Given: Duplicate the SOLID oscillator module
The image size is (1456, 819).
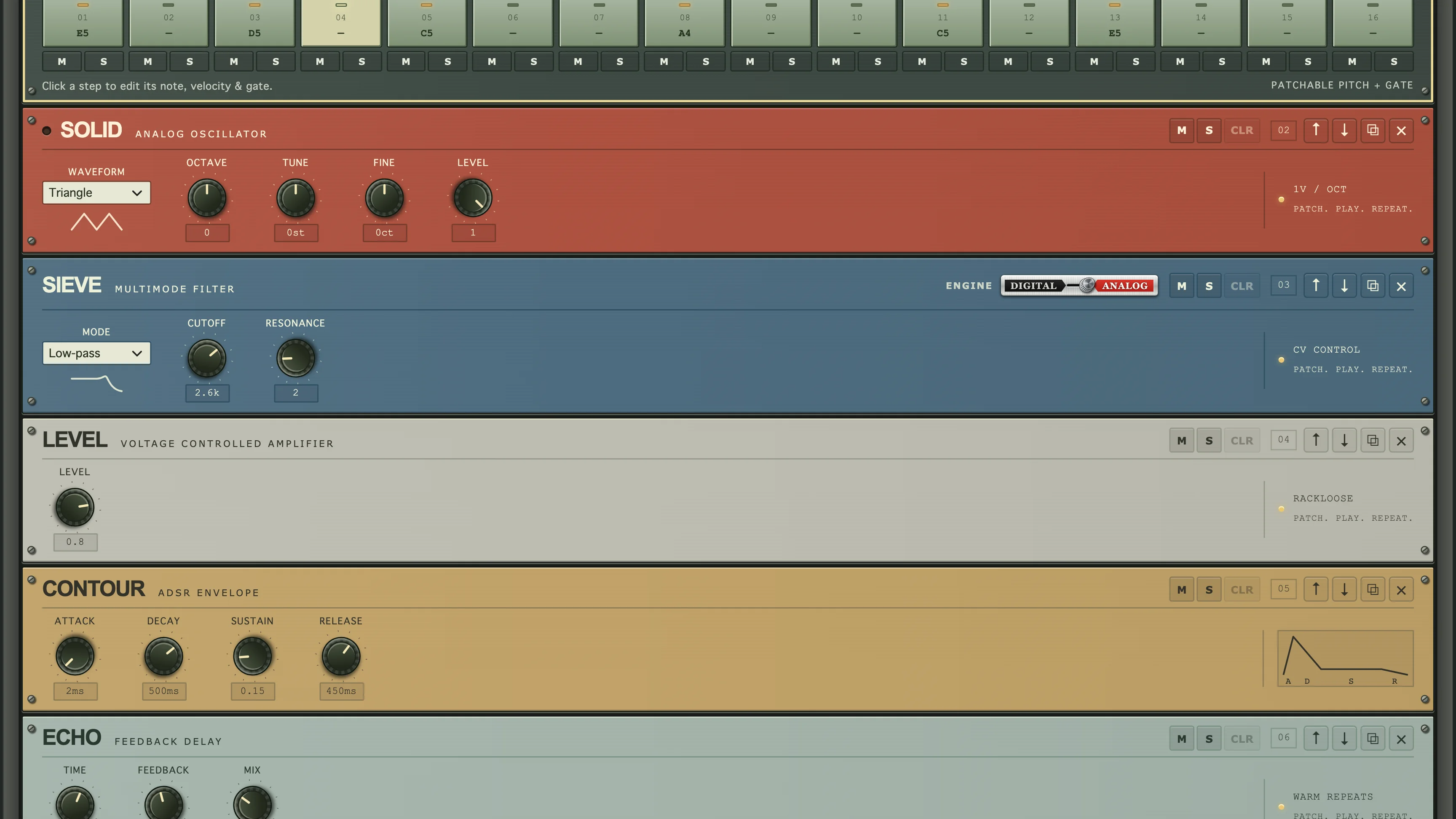Looking at the screenshot, I should [x=1372, y=130].
